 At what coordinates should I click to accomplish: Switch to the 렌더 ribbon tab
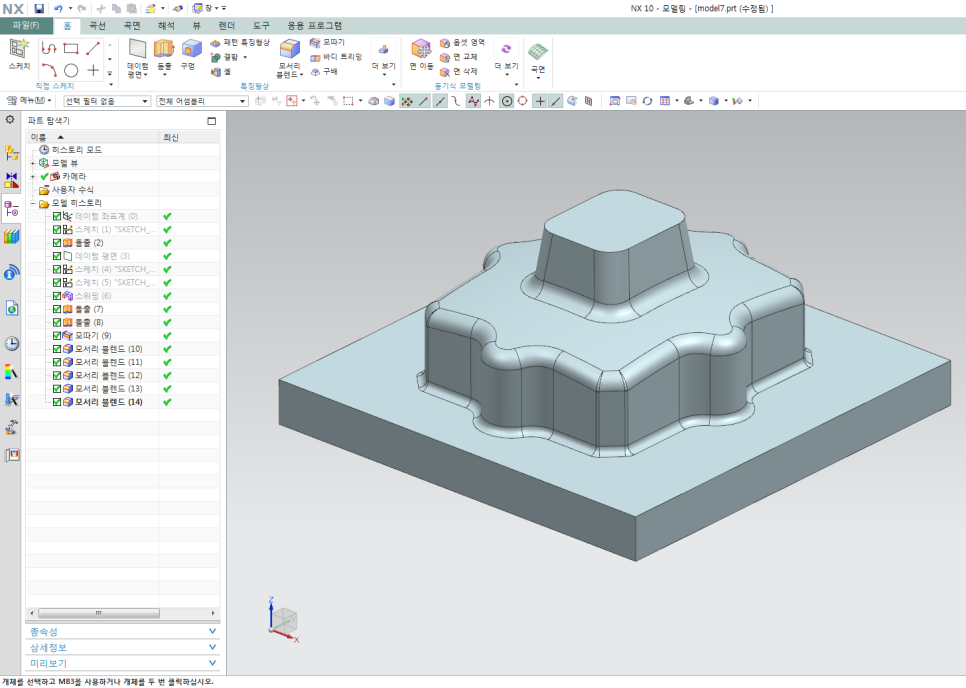tap(227, 25)
